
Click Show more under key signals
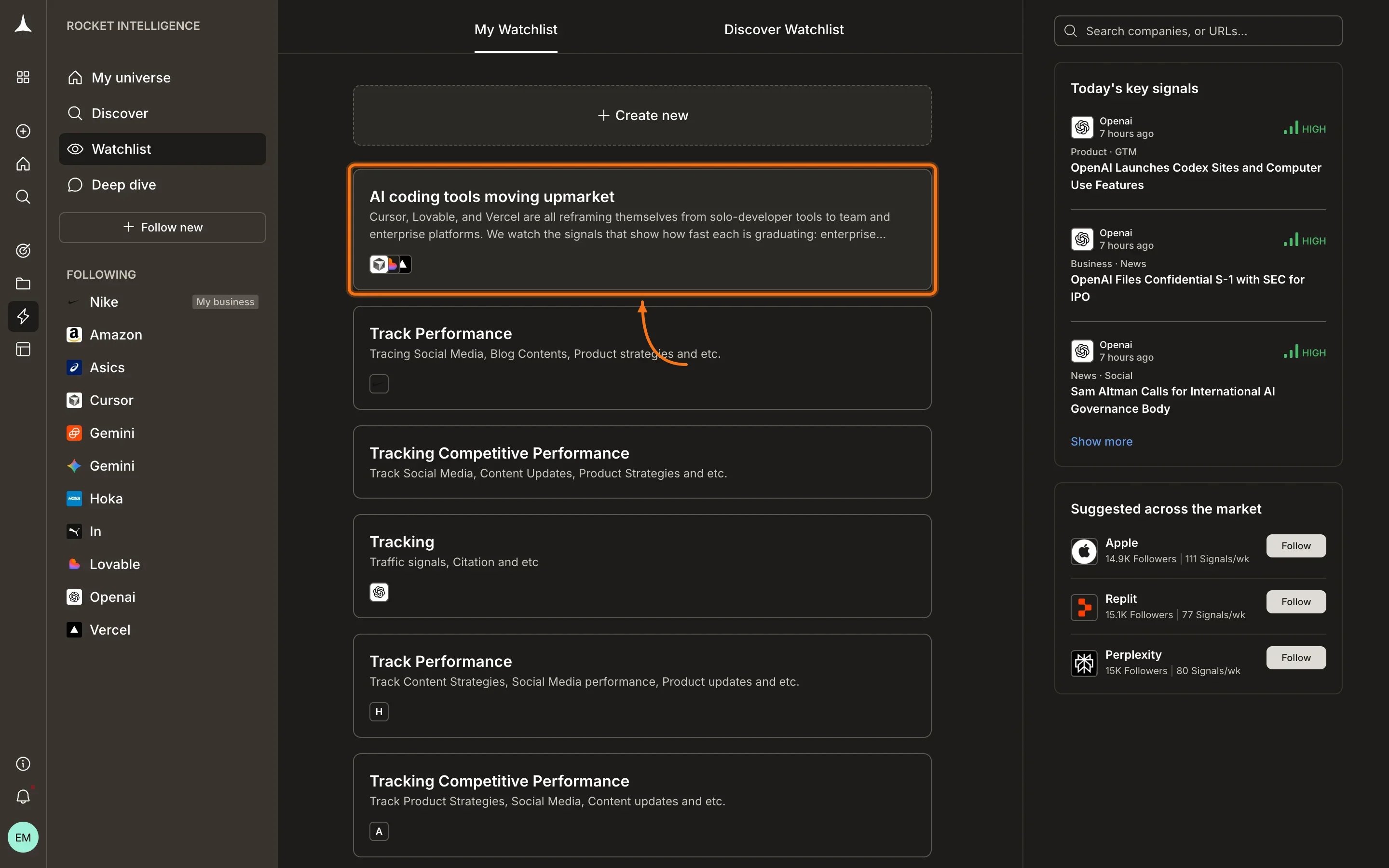1101,441
